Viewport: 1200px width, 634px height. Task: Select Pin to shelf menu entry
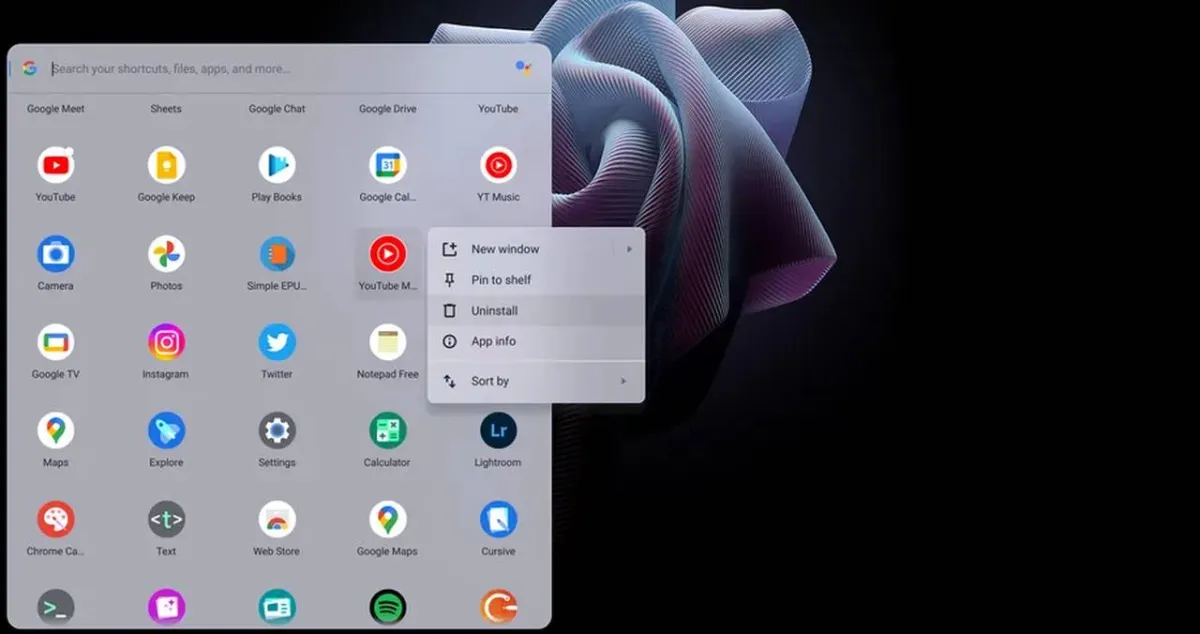pos(536,280)
